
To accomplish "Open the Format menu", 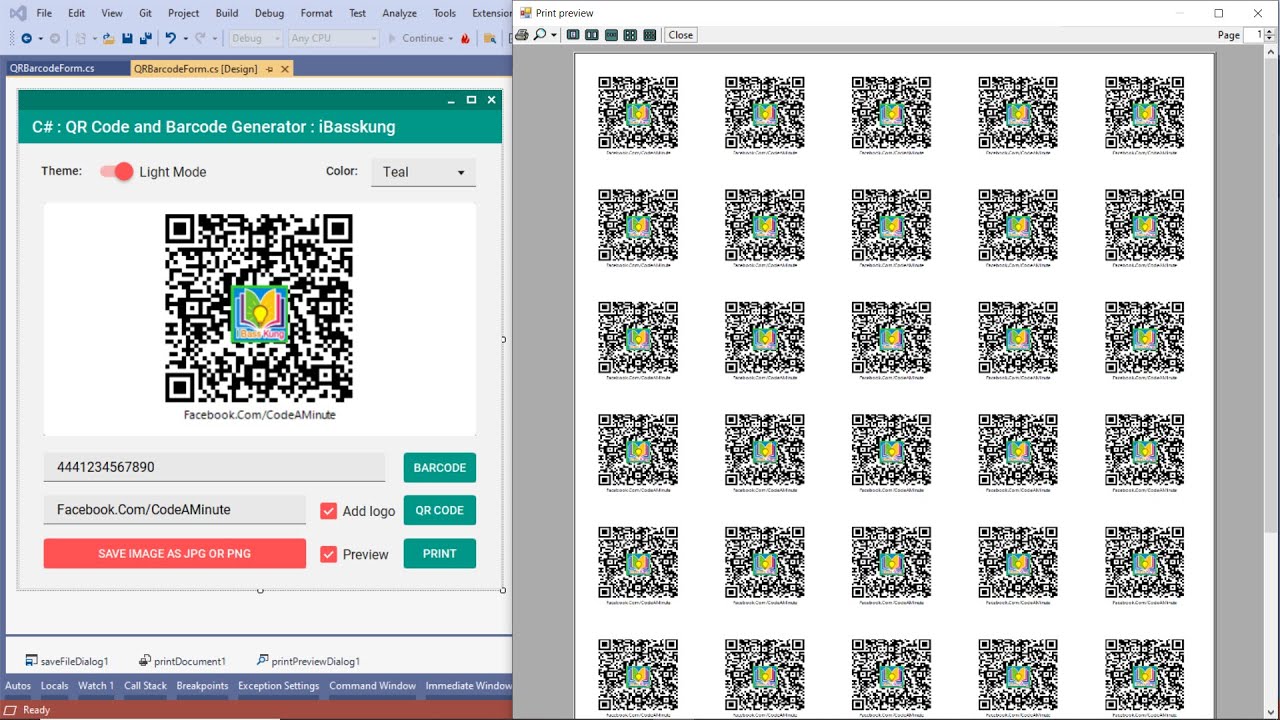I will [x=316, y=13].
